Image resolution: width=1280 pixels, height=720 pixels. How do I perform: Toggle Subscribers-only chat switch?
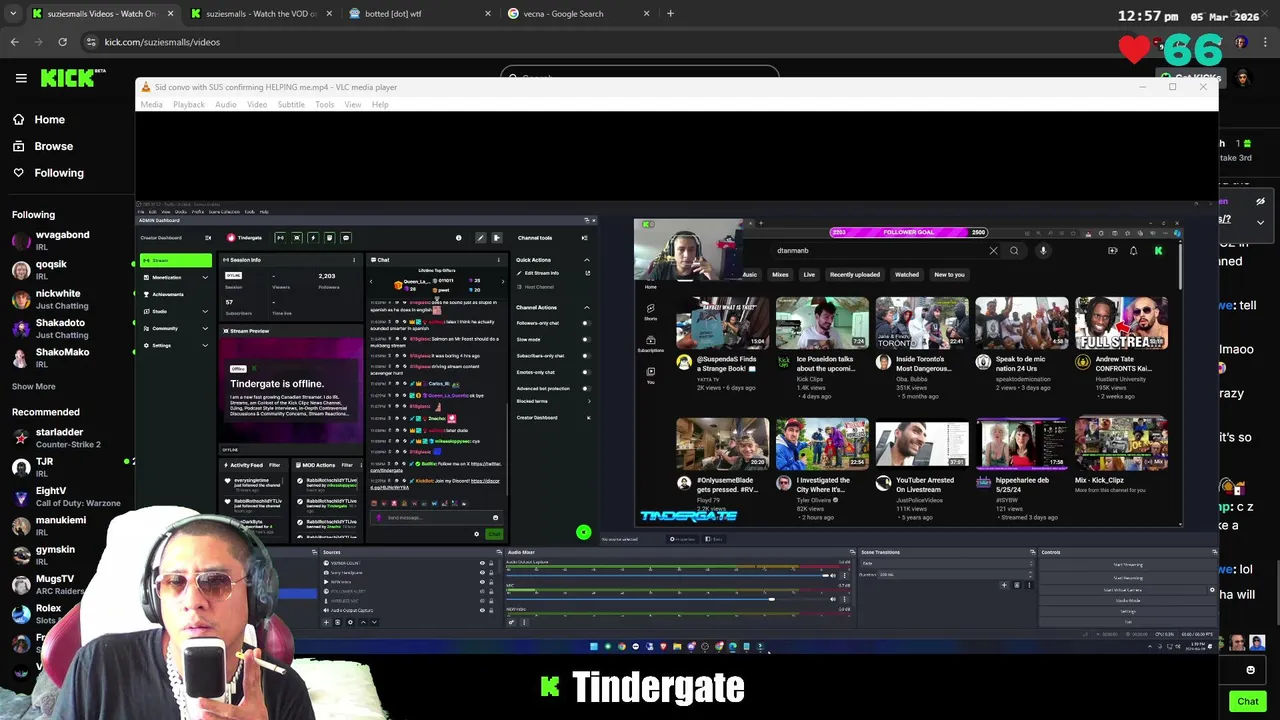point(585,356)
